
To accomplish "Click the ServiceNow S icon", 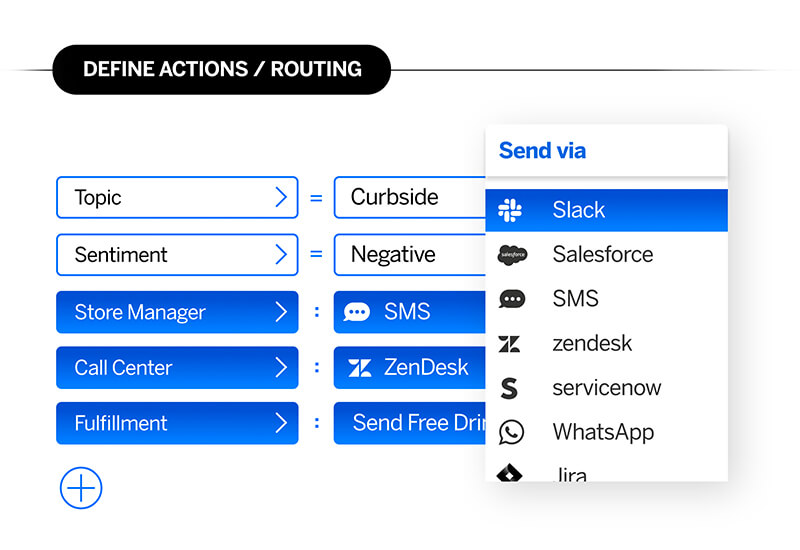I will [509, 388].
